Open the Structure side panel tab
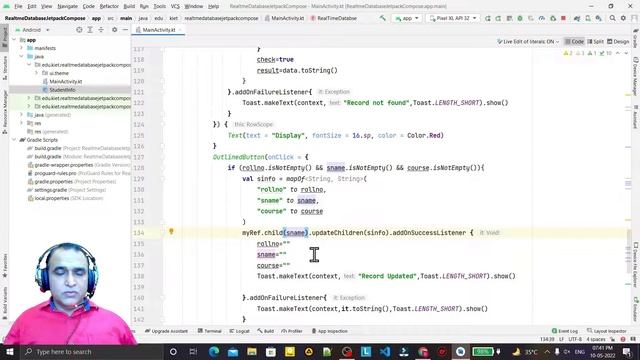This screenshot has width=640, height=360. 5,67
